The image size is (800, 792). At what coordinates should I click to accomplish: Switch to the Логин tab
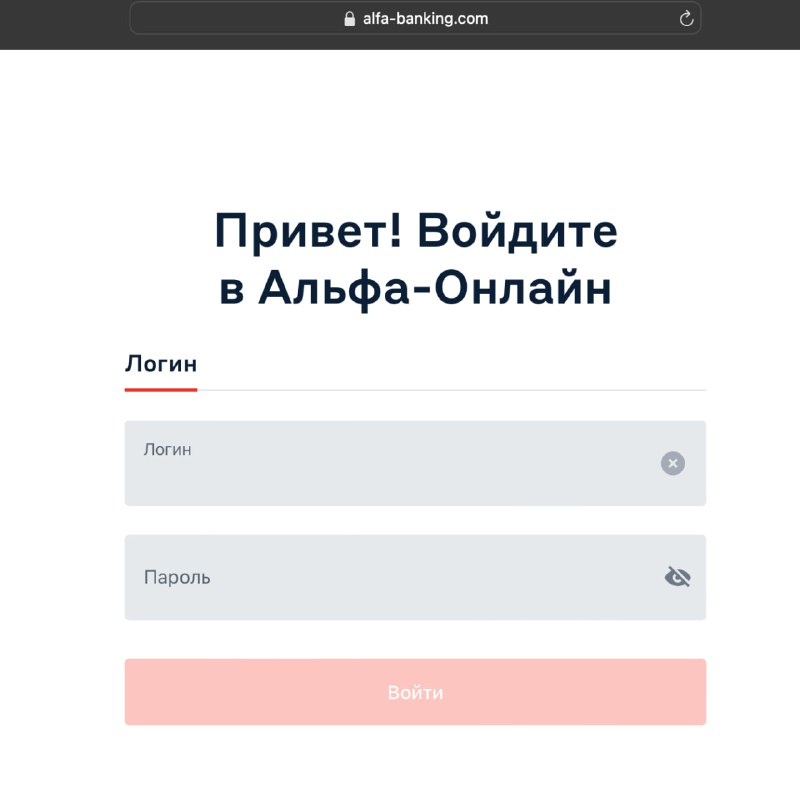[x=161, y=364]
